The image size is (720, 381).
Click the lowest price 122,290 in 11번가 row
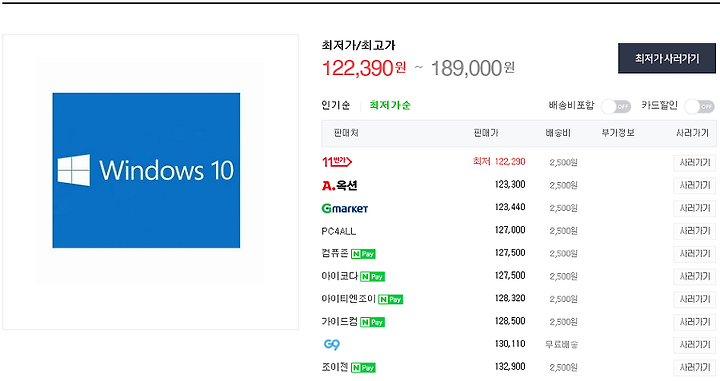(510, 162)
